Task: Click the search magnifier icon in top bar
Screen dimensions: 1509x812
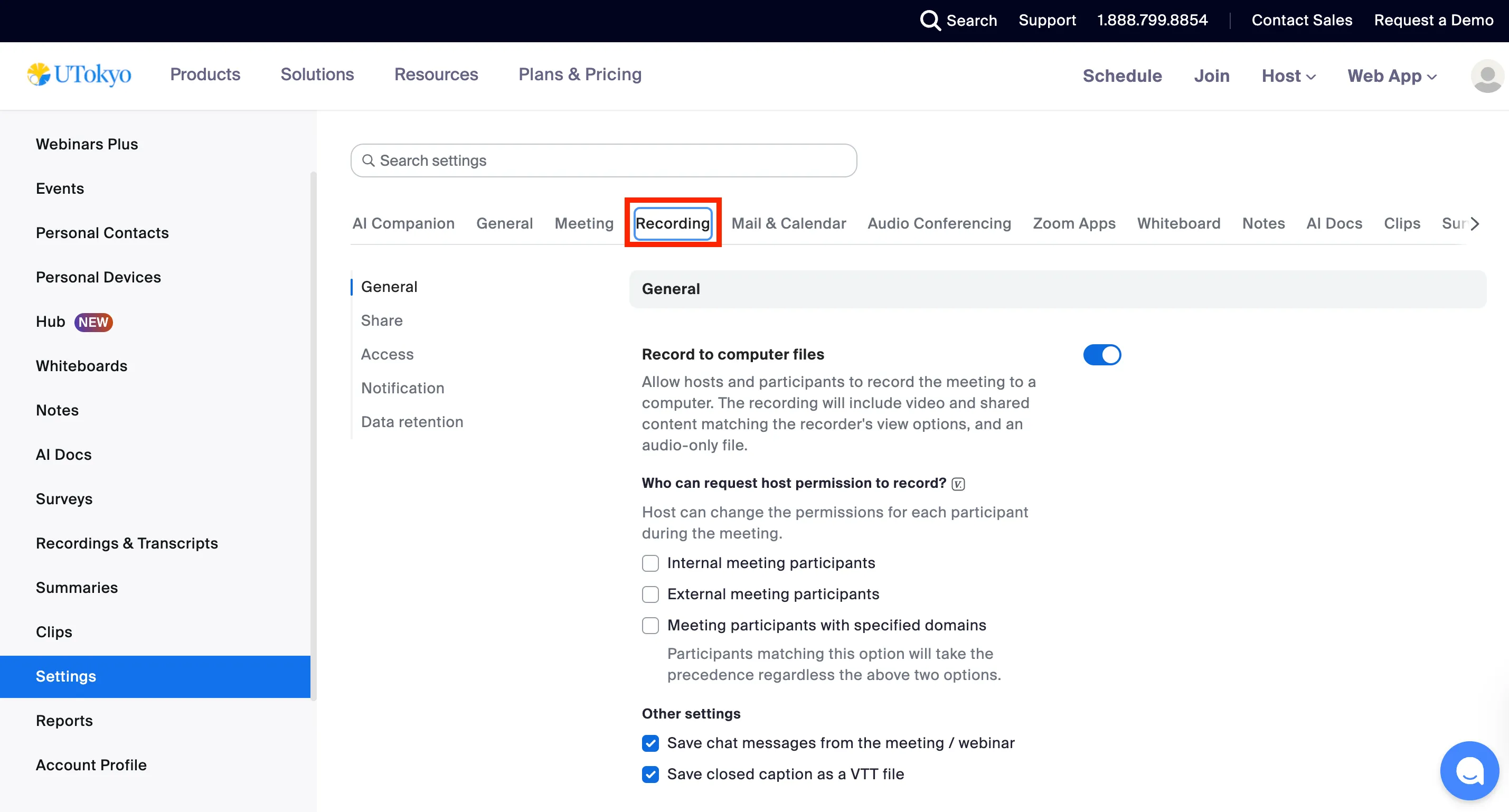Action: pyautogui.click(x=930, y=21)
